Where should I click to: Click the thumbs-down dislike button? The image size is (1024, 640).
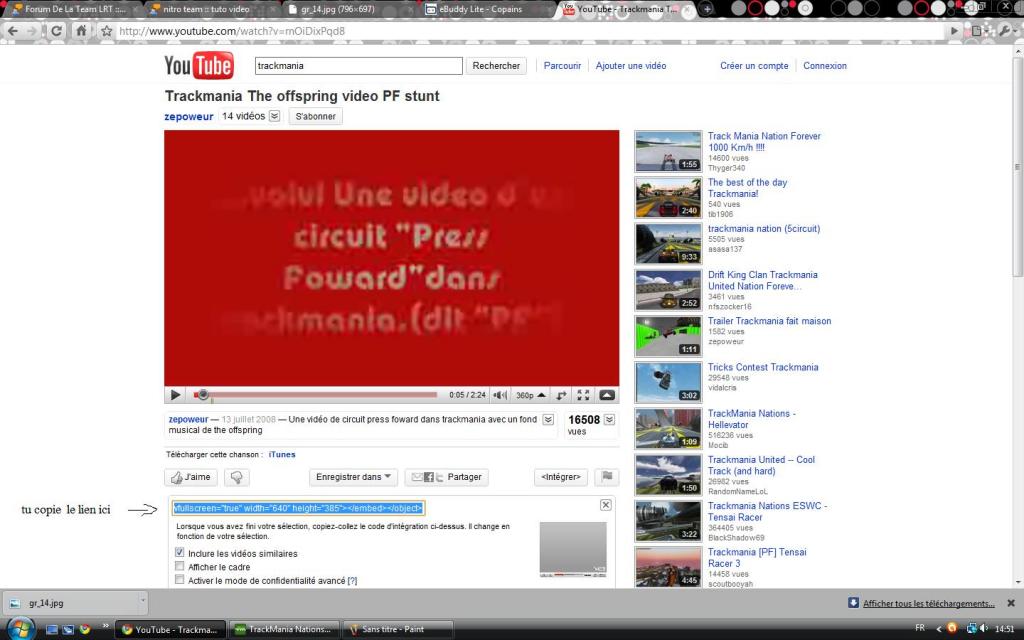(x=236, y=477)
